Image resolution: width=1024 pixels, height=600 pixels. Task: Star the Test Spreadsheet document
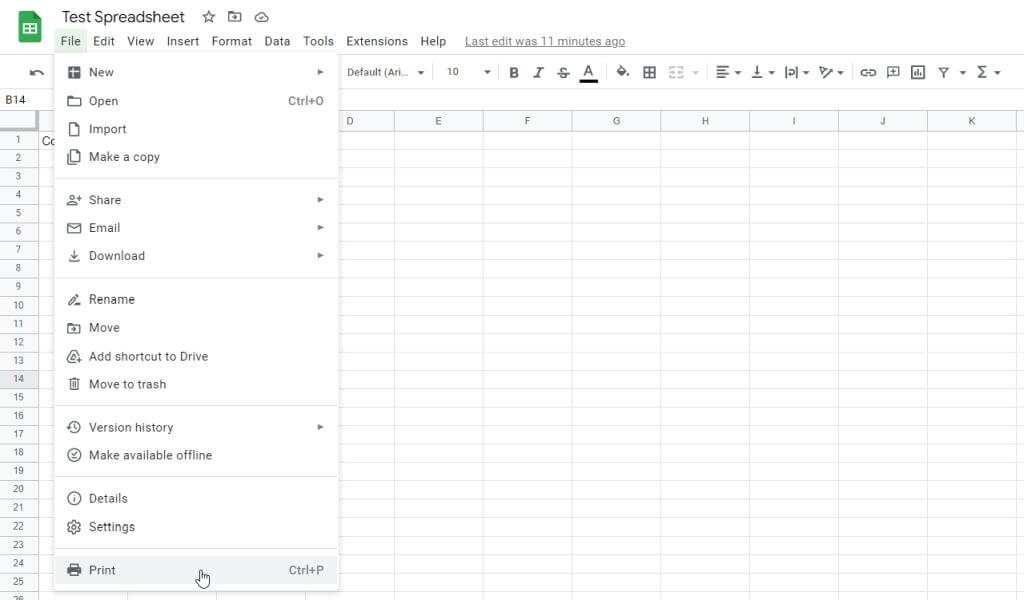click(208, 17)
